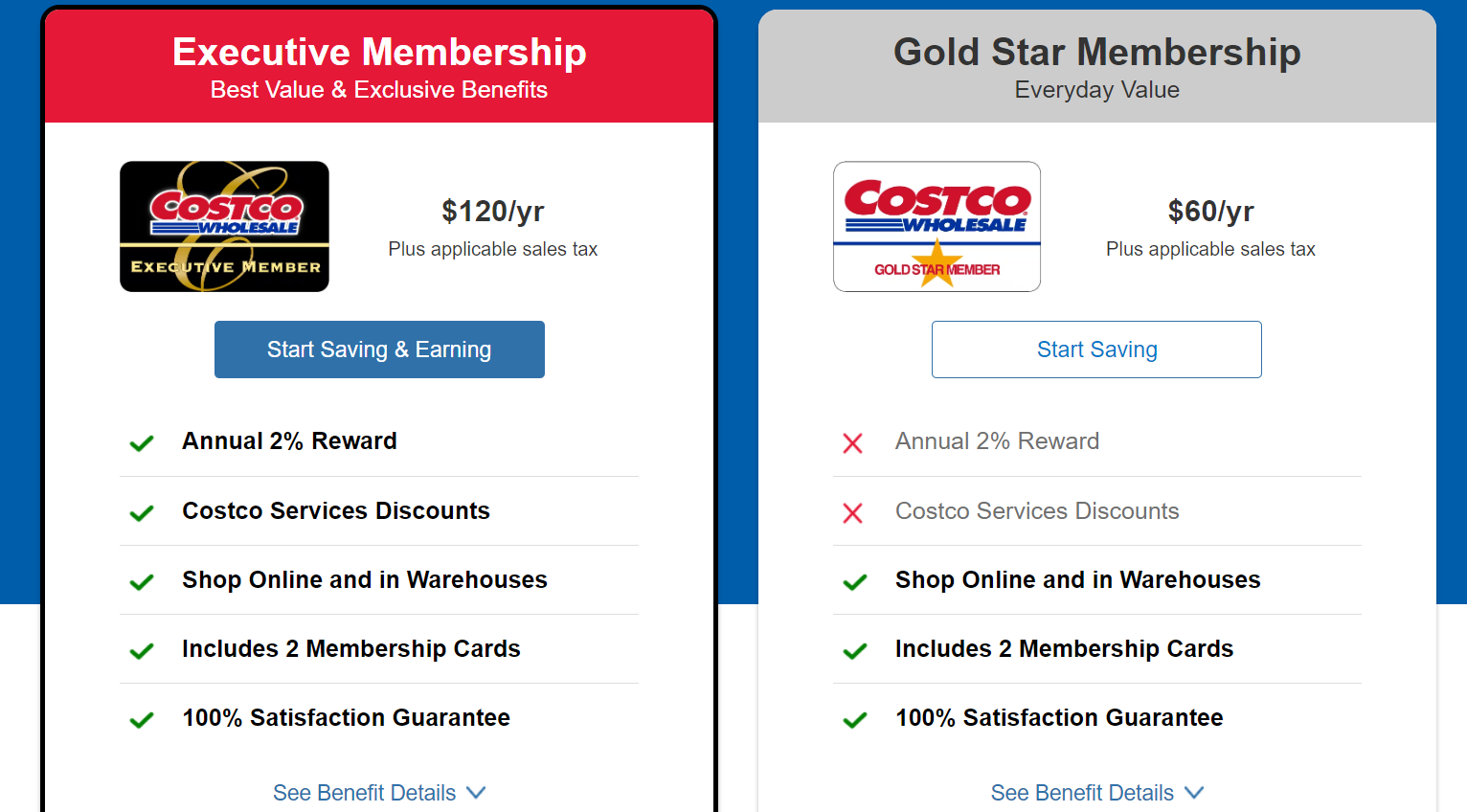Click the chevron next to Executive benefit details
Screen dimensions: 1467x812
[x=476, y=793]
